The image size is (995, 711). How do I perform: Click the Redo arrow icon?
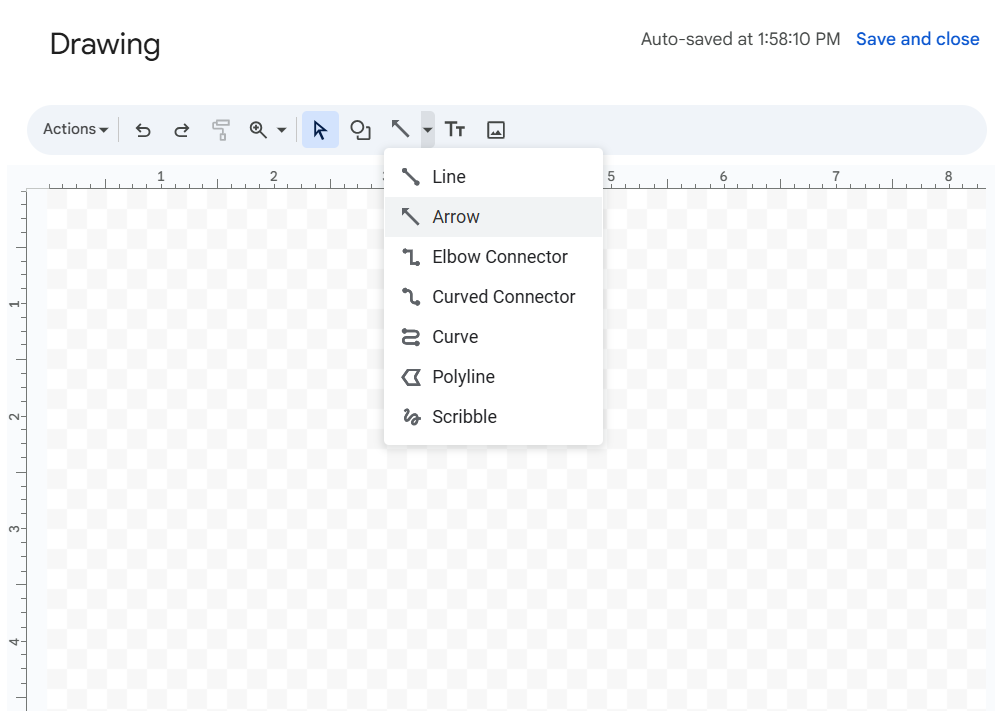tap(181, 130)
